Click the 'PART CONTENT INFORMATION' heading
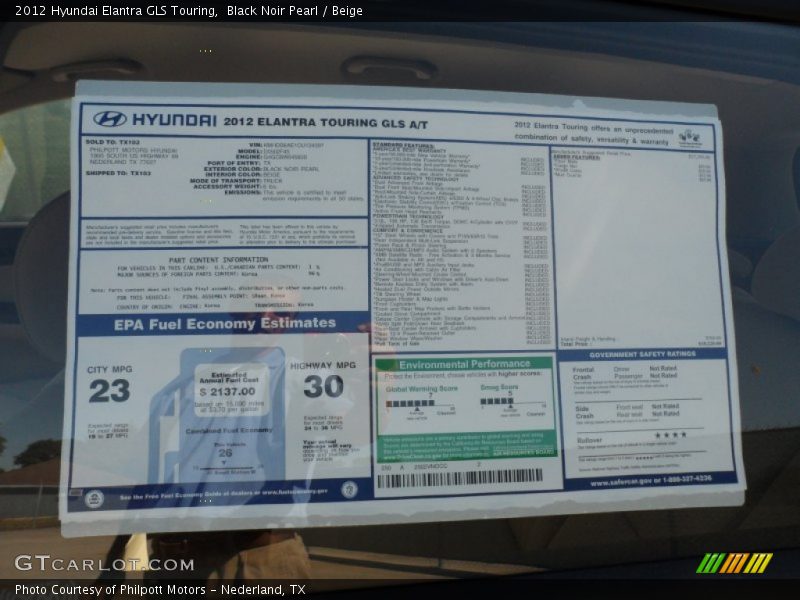Screen dimensions: 800x600 tap(218, 260)
